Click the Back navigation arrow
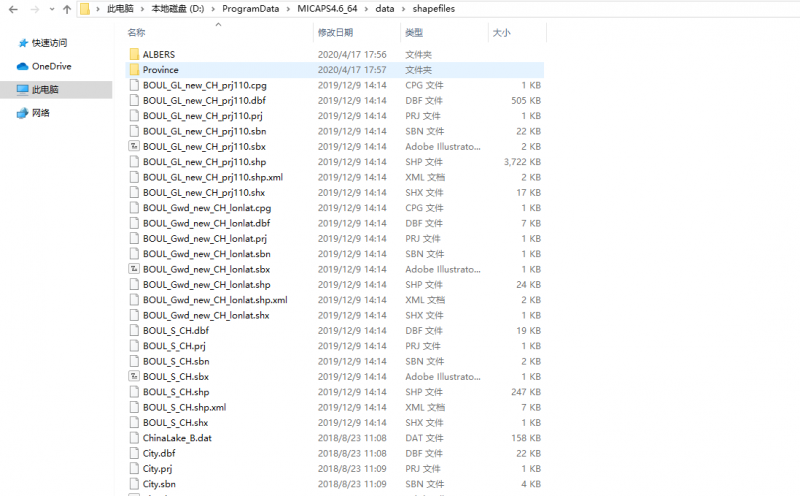 [11, 10]
